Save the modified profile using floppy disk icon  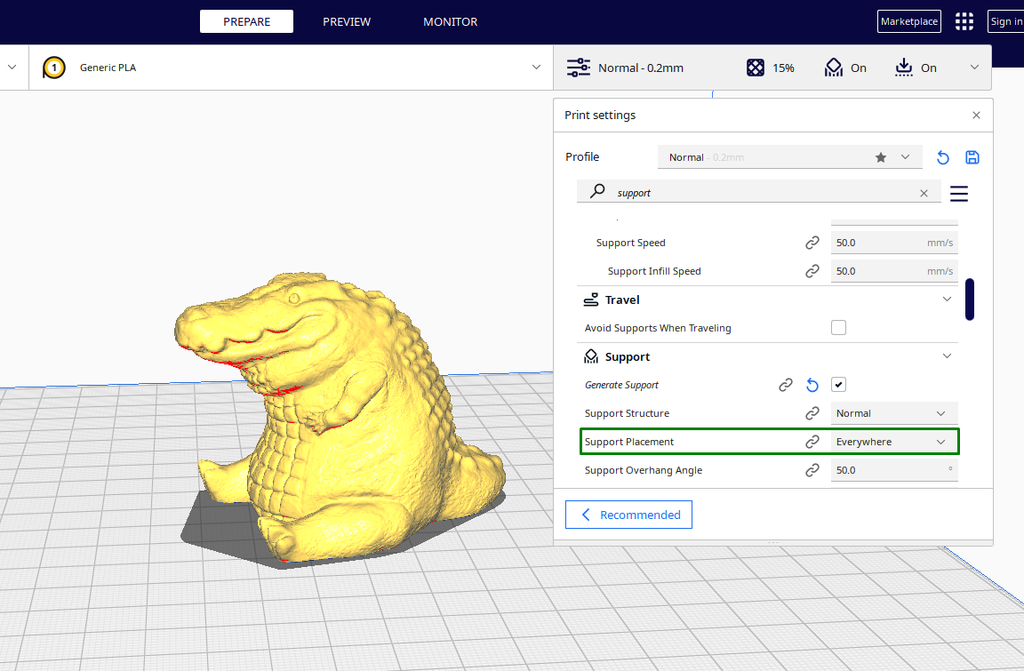(x=971, y=157)
